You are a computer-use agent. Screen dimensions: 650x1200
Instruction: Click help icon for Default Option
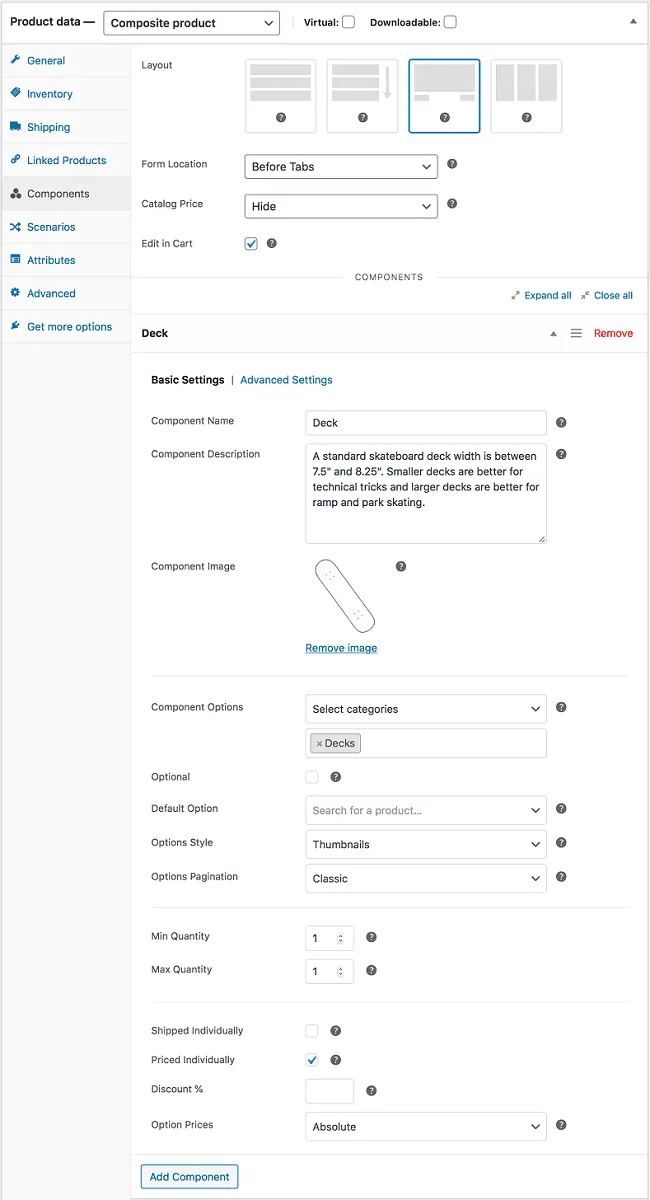click(561, 809)
